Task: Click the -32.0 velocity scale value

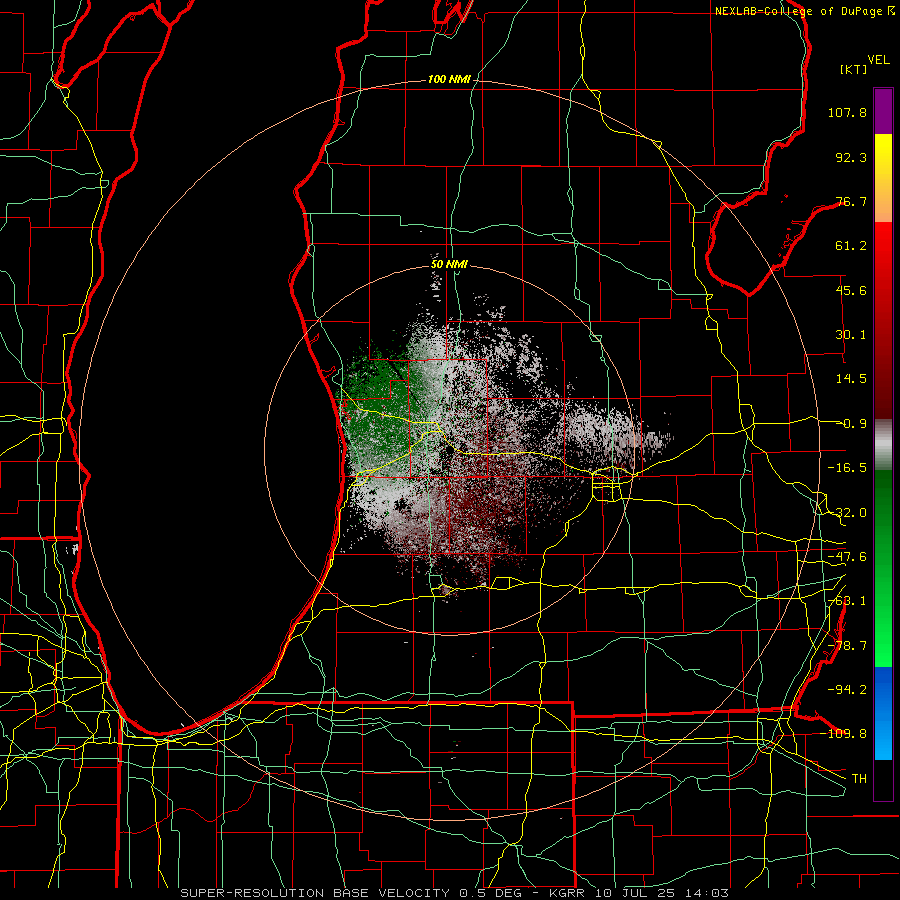Action: click(x=847, y=513)
